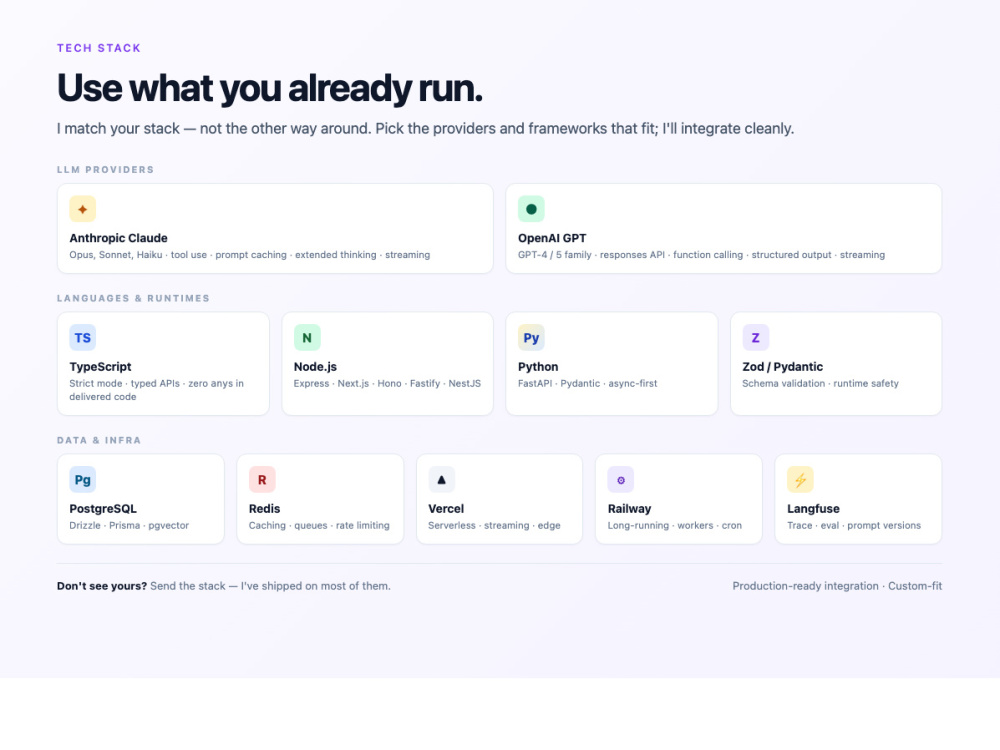Click the N Node.js icon
The width and height of the screenshot is (1000, 750).
(x=307, y=338)
